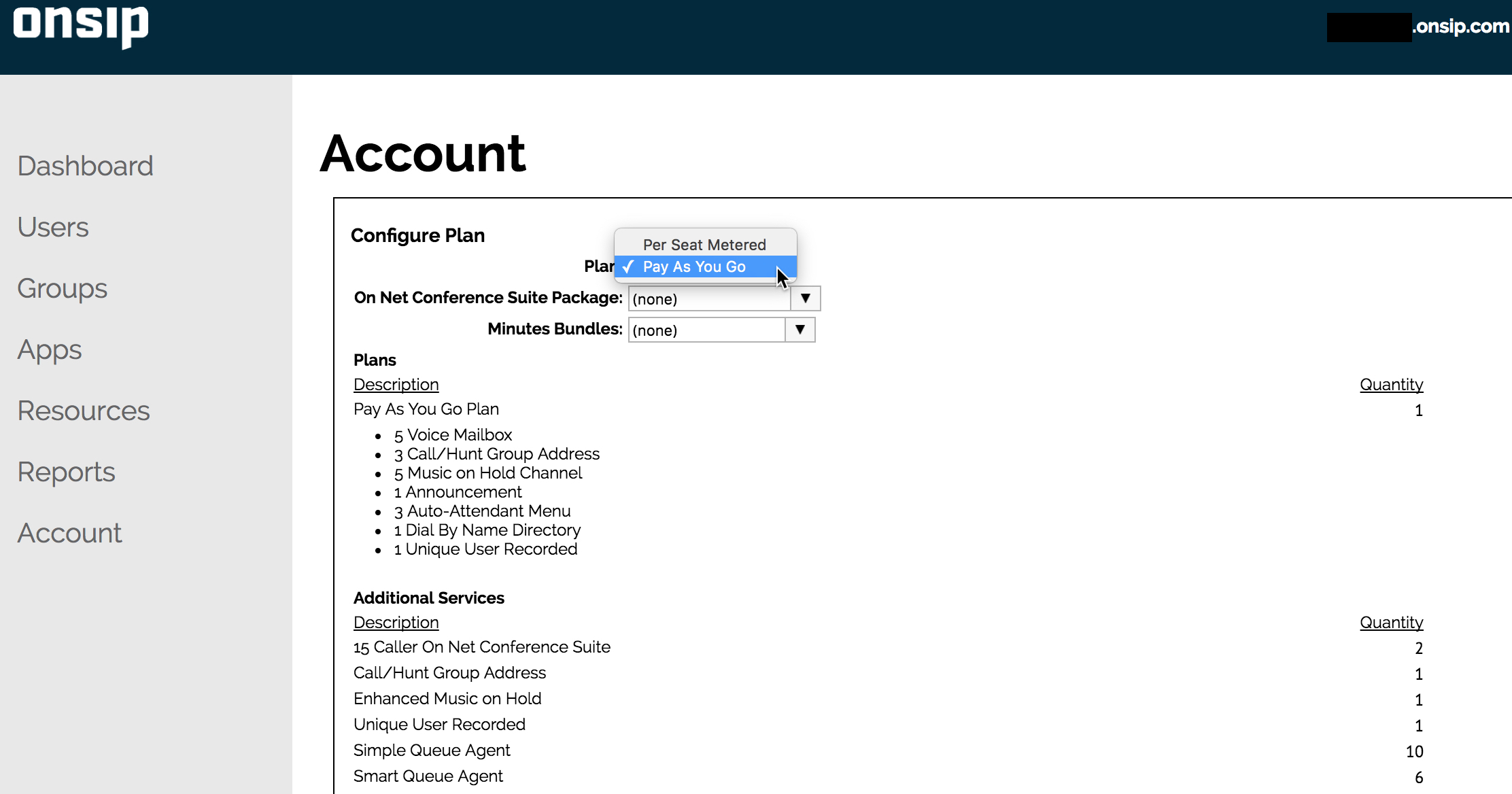
Task: Click '5 Music on Hold Channel' item
Action: tap(488, 472)
